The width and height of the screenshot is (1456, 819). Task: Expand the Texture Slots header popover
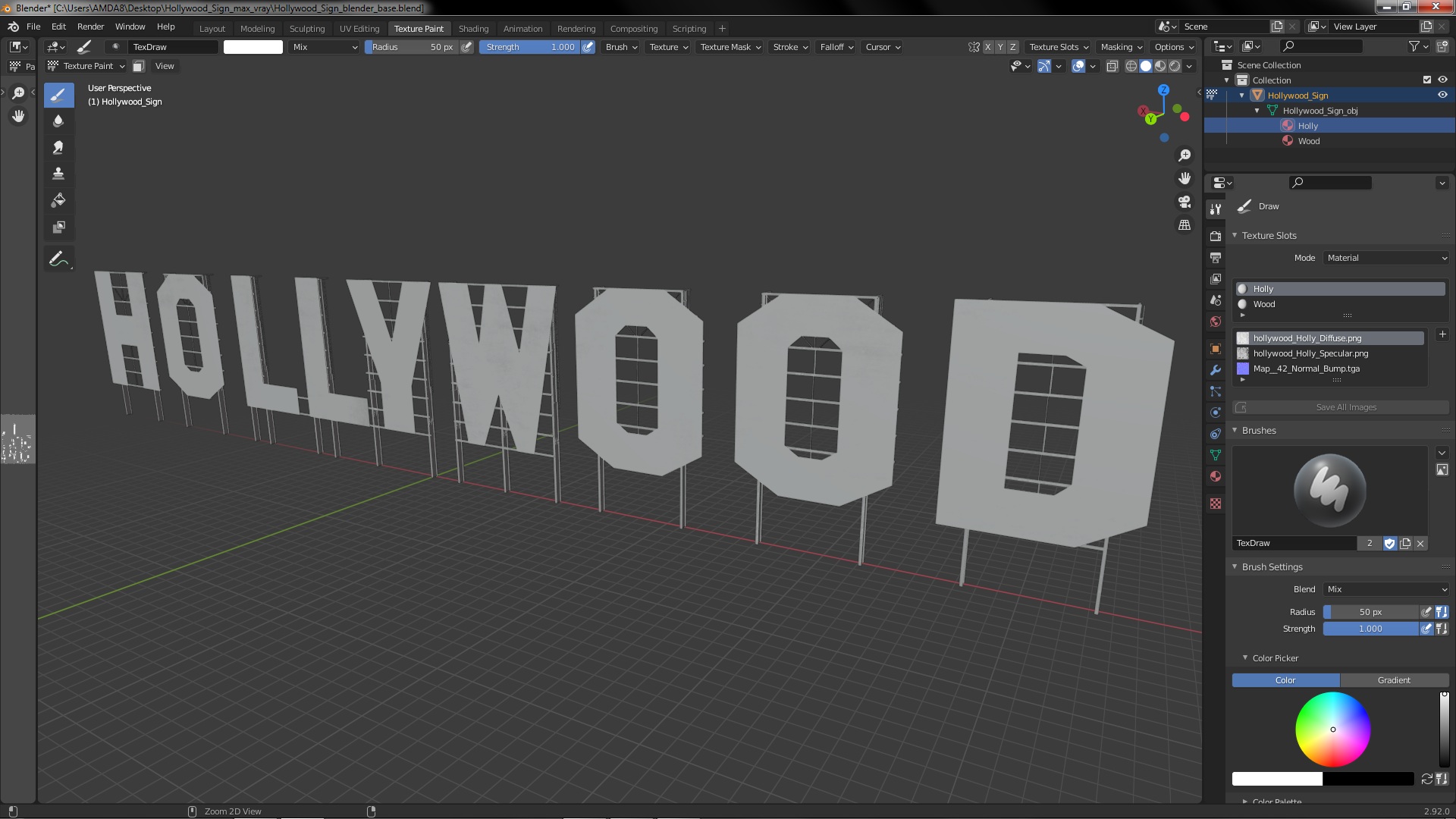(x=1059, y=47)
